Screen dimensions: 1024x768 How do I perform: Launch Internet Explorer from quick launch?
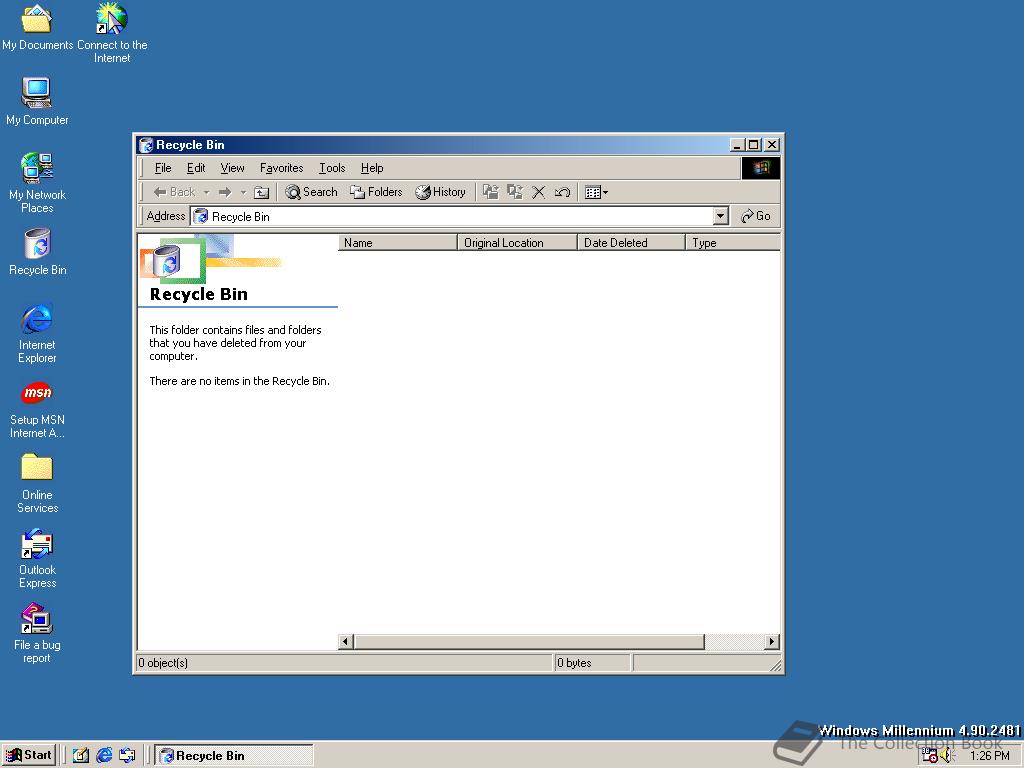pos(104,755)
